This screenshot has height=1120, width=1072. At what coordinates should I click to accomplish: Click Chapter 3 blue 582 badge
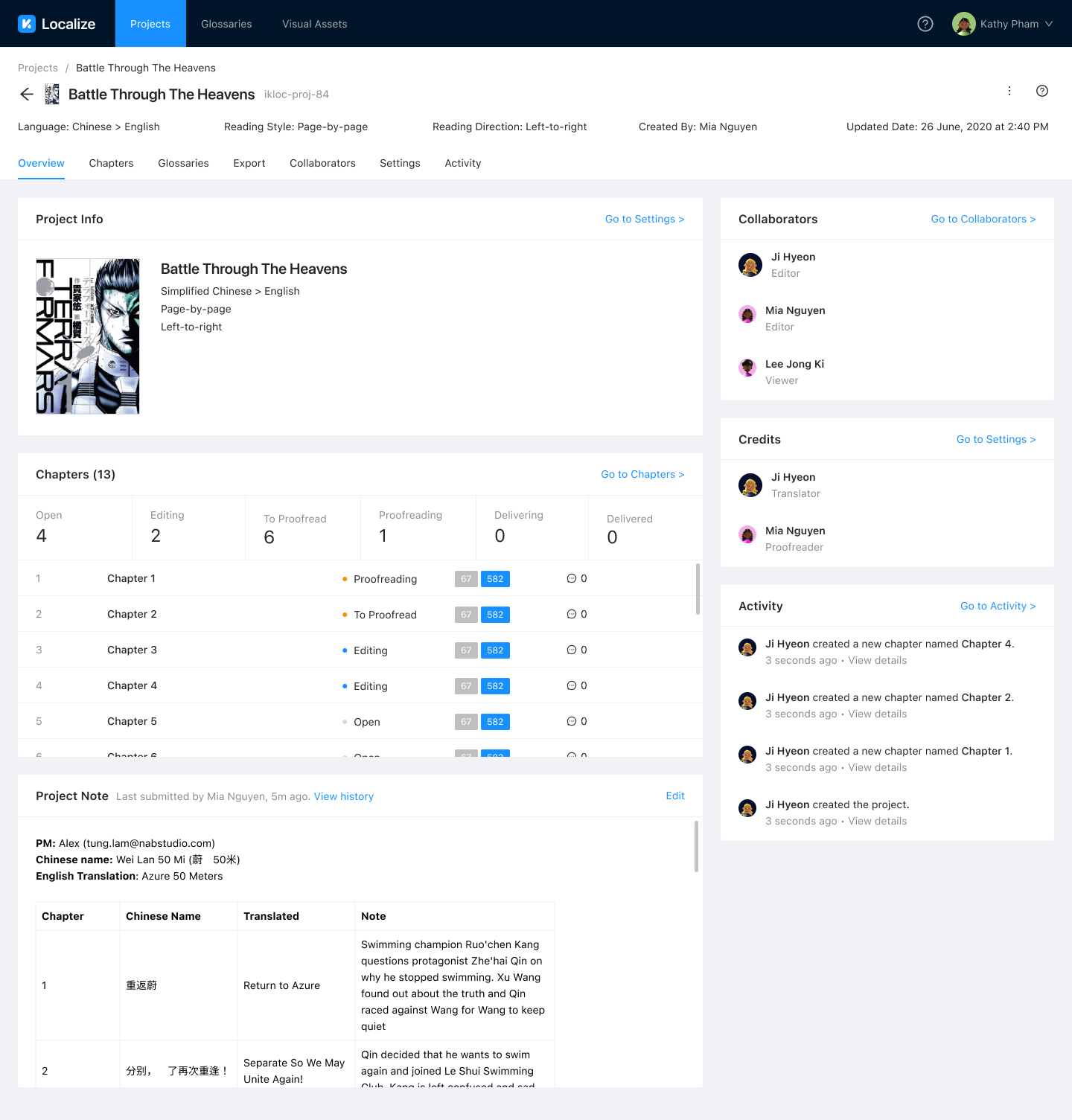(495, 650)
